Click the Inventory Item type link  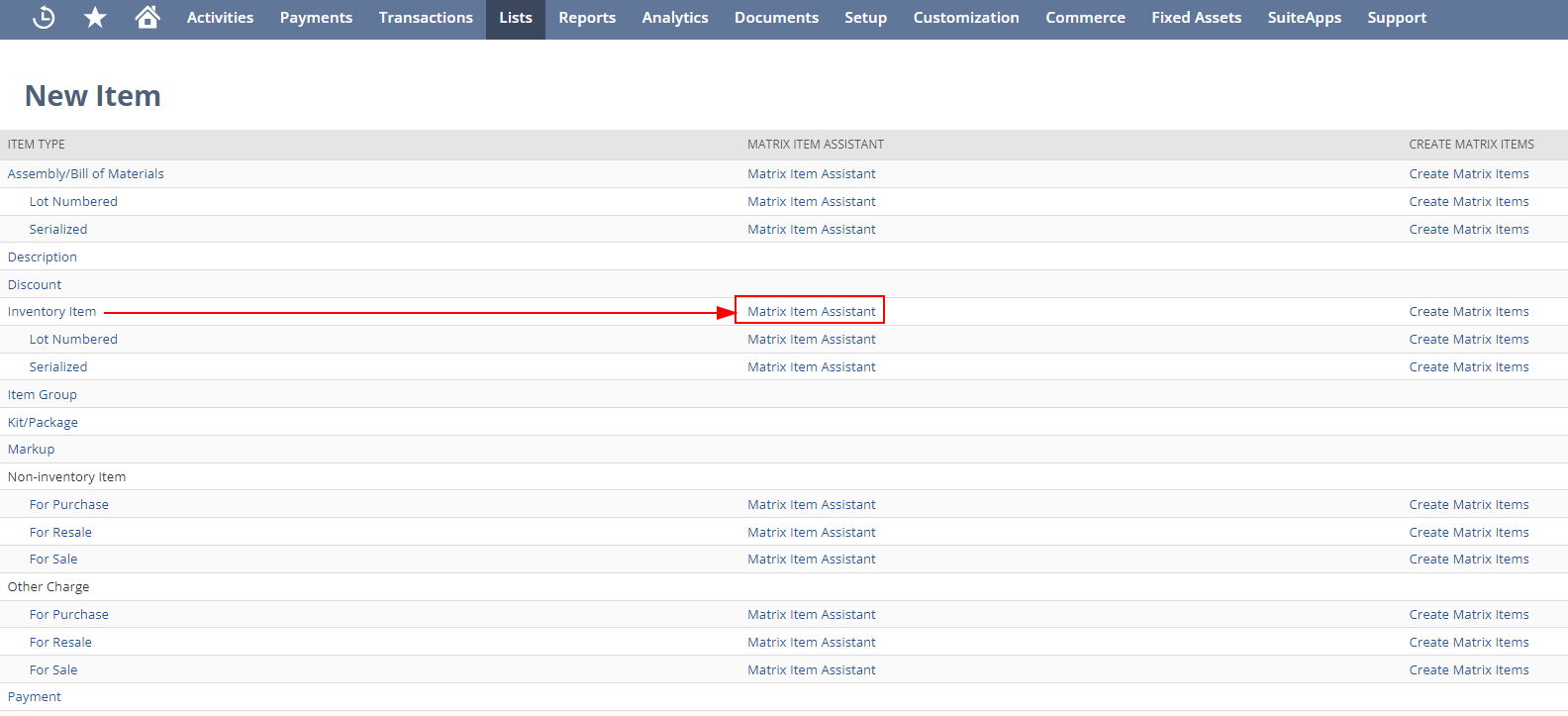52,312
